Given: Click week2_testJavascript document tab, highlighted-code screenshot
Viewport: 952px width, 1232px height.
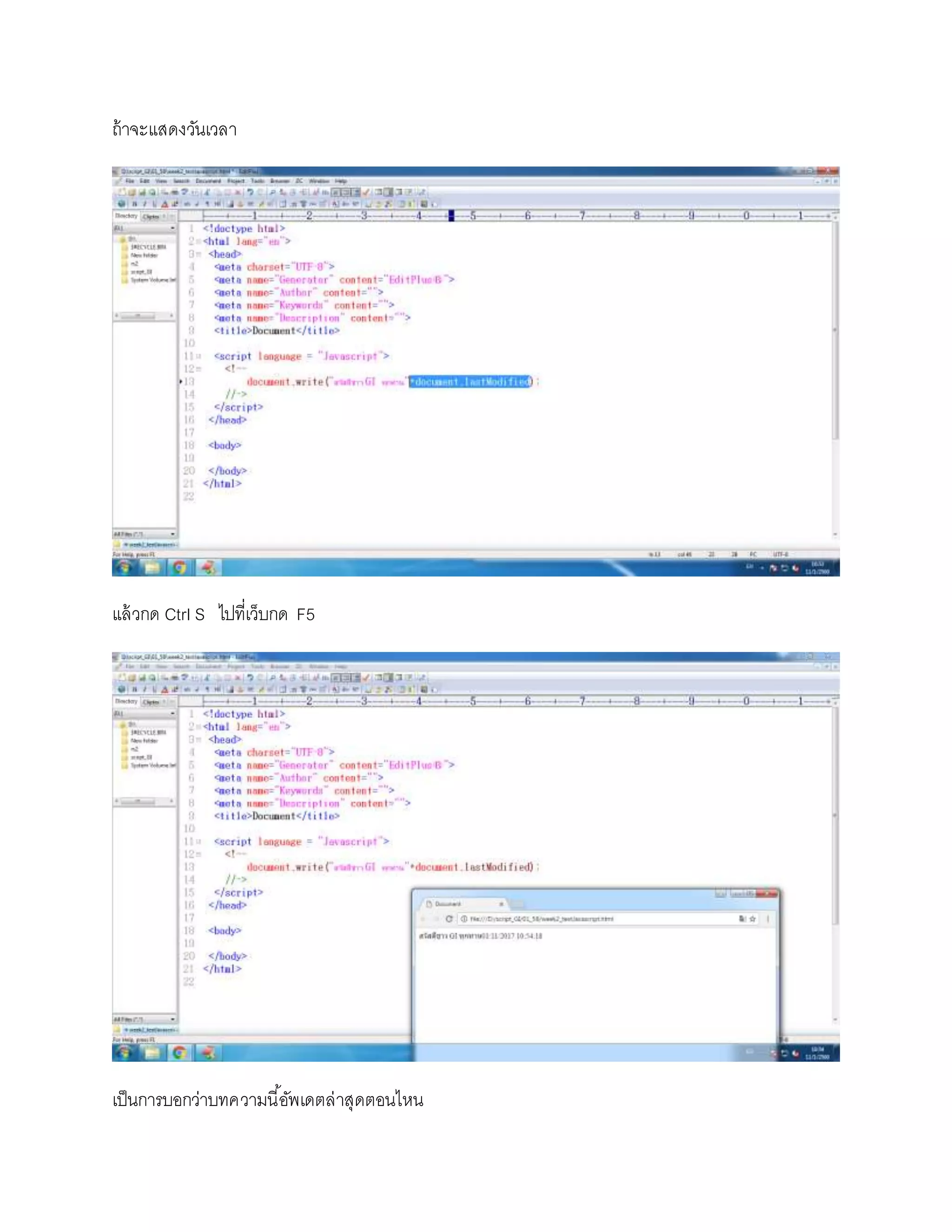Looking at the screenshot, I should tap(150, 544).
